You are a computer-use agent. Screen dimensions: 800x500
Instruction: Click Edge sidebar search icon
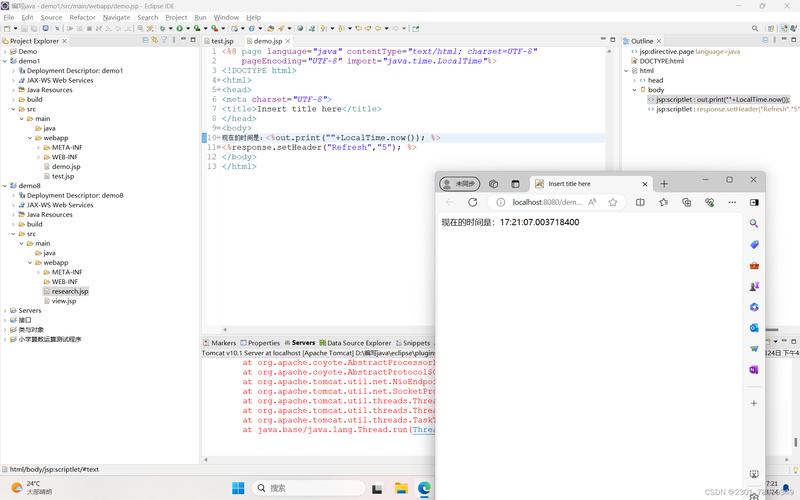(754, 223)
